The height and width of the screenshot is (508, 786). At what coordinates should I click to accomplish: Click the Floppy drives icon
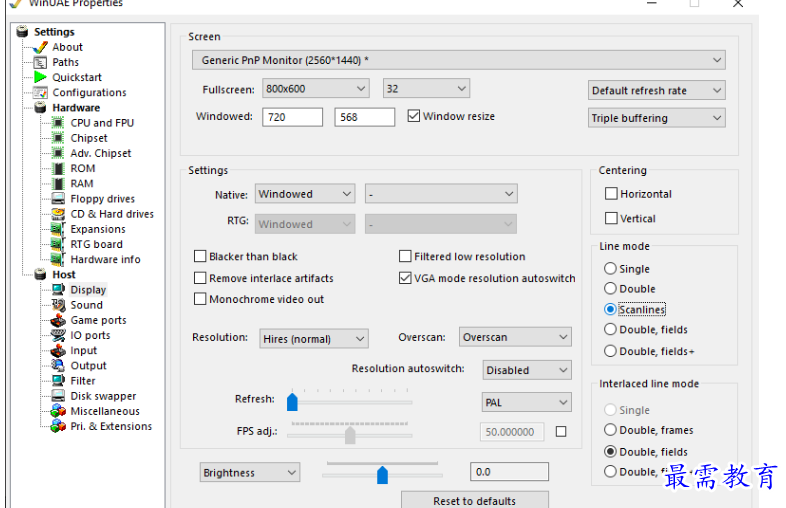(58, 199)
